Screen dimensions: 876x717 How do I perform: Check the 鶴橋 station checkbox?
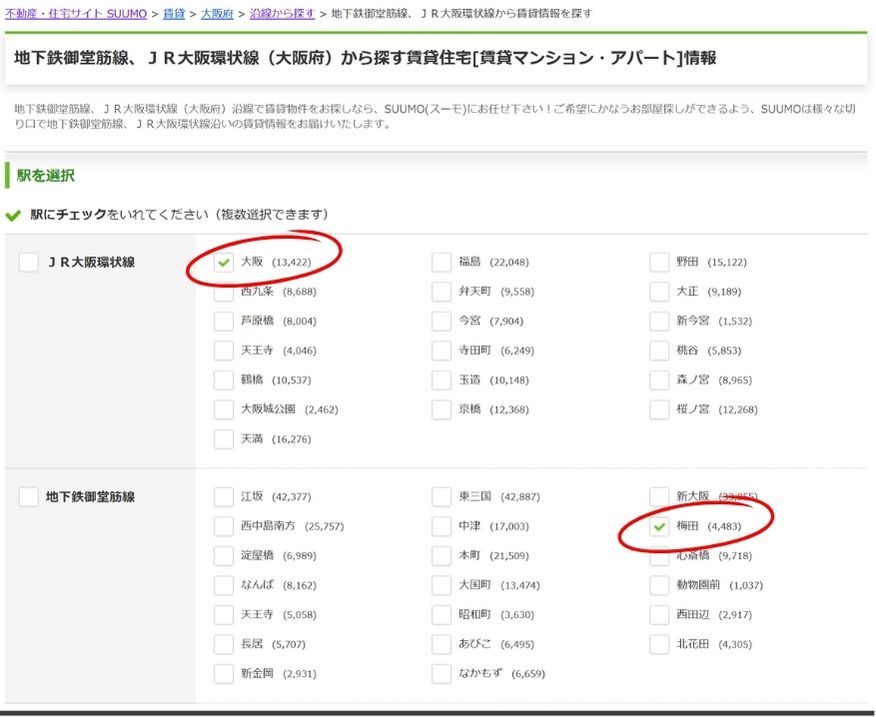pyautogui.click(x=224, y=381)
